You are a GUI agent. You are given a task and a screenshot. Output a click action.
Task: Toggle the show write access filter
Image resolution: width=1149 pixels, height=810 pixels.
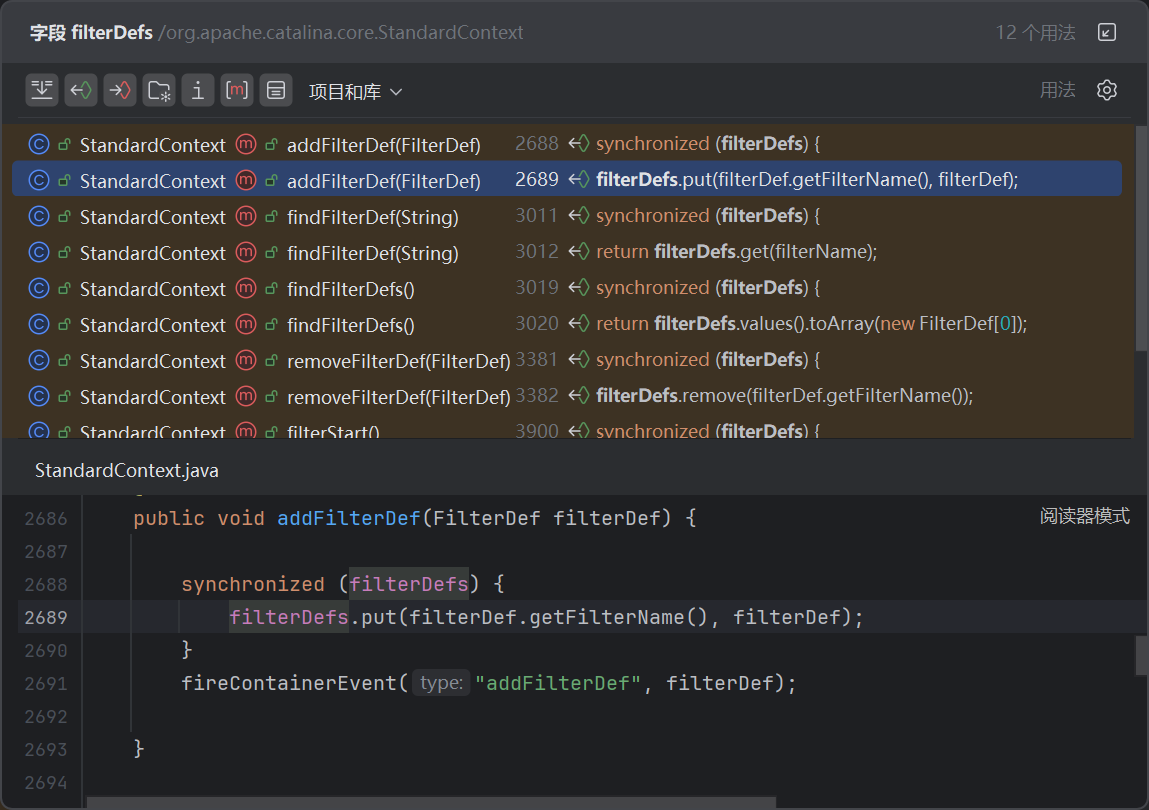click(x=120, y=90)
